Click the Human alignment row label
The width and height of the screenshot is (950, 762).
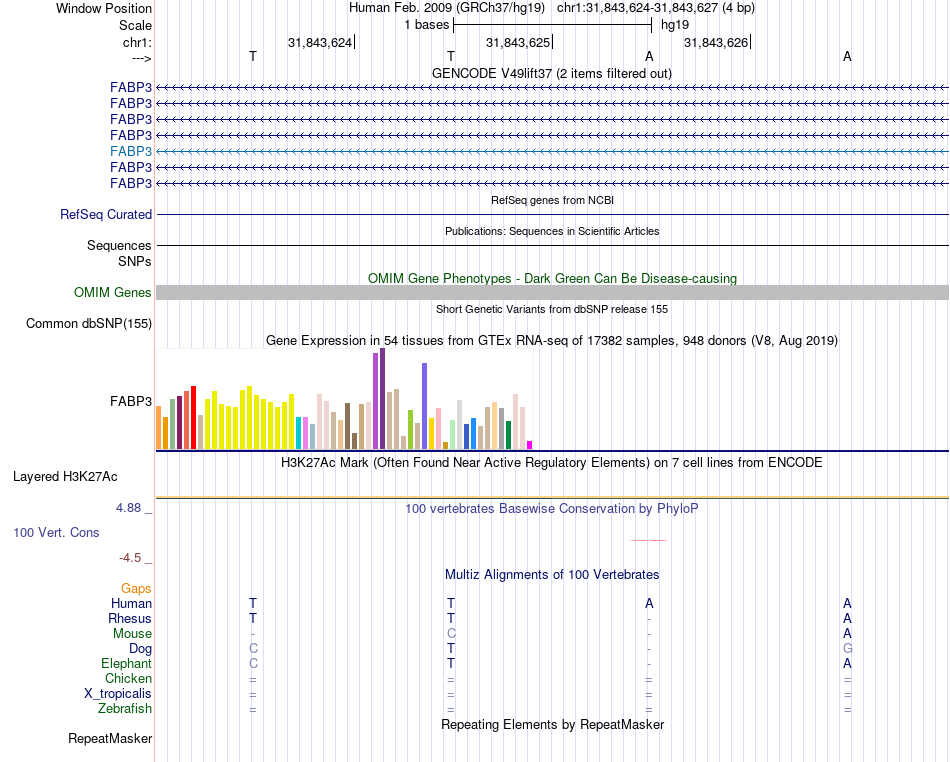[x=131, y=603]
